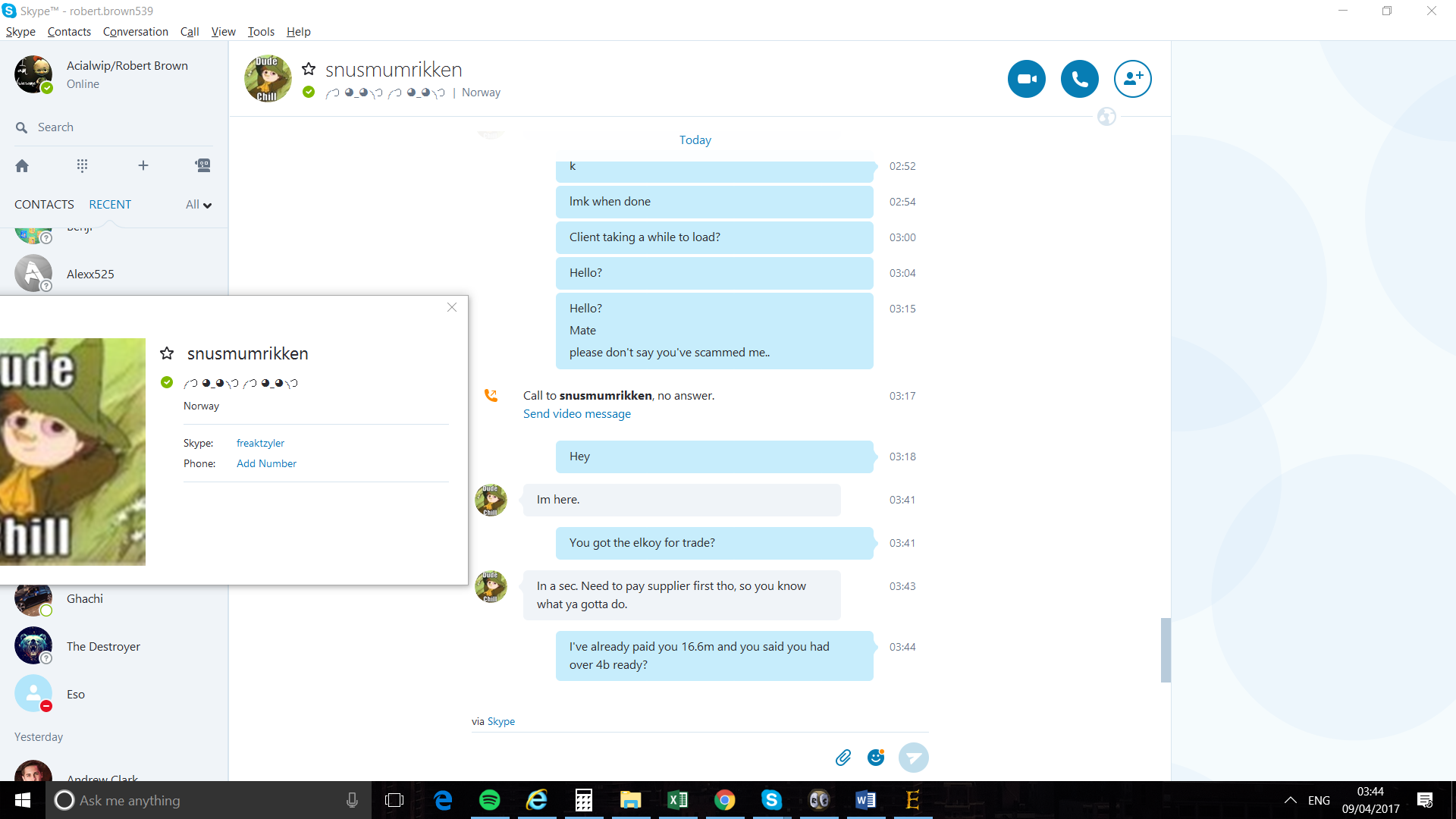This screenshot has width=1456, height=819.
Task: Click the send message arrow button
Action: 913,757
